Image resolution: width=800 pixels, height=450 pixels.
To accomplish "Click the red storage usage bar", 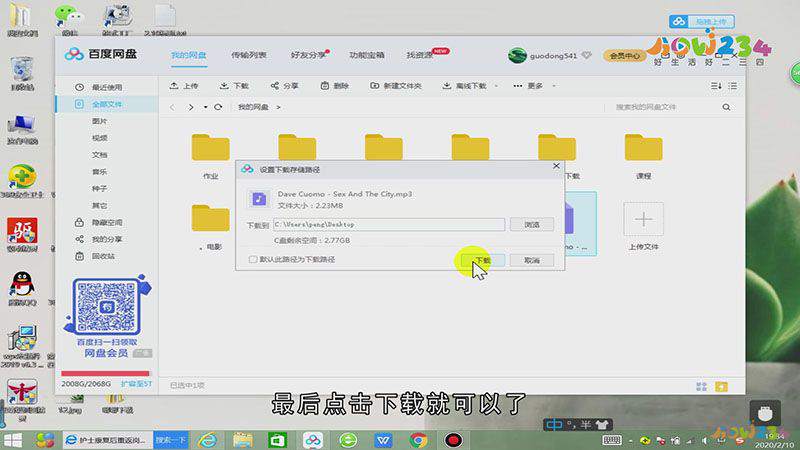I will [x=105, y=373].
